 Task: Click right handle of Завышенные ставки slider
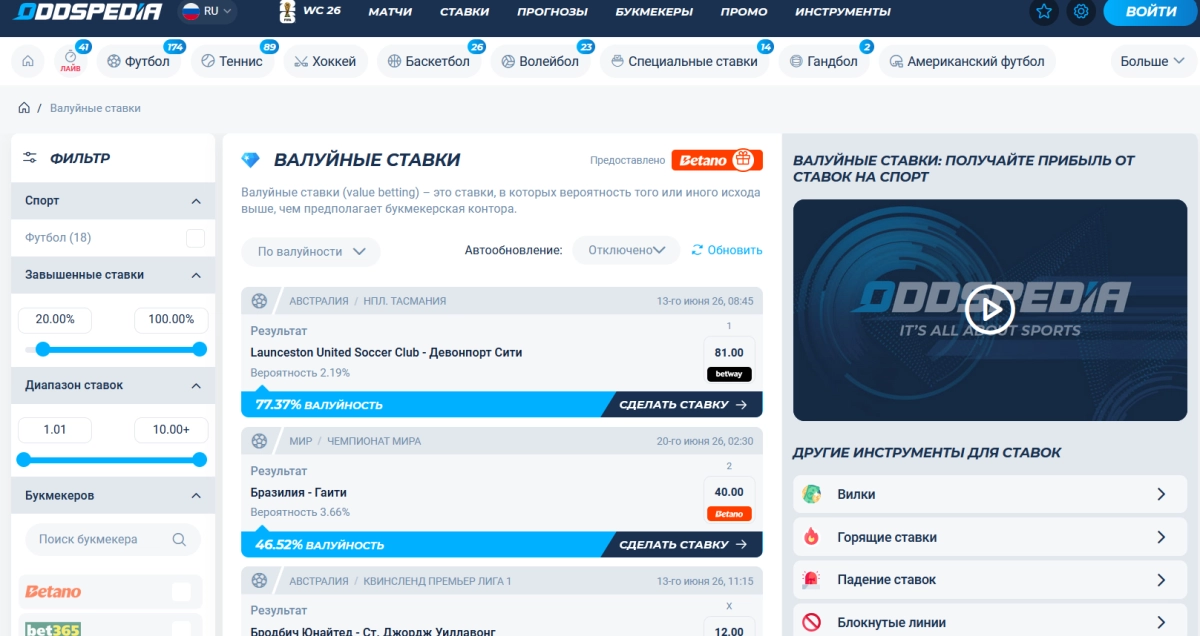[199, 349]
